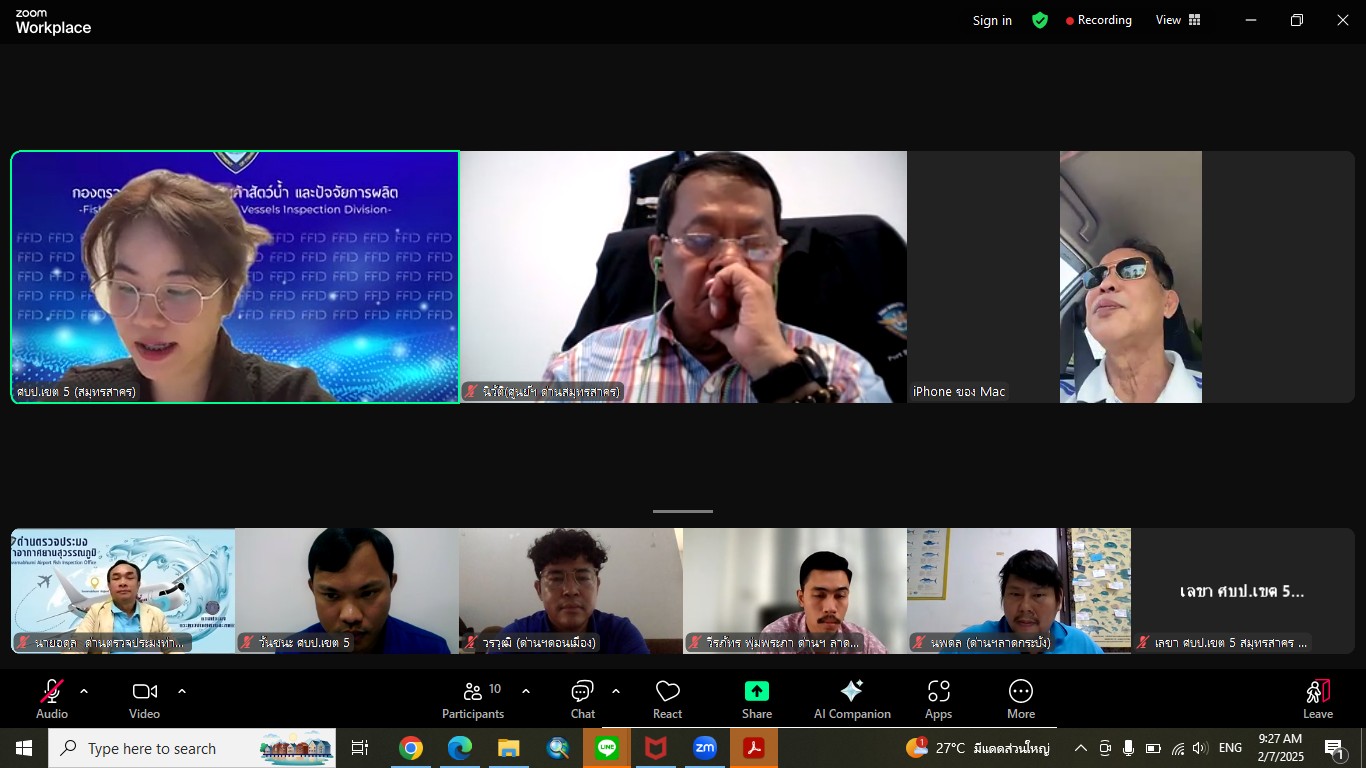Open the green encryption shield icon
The image size is (1366, 768).
[1040, 20]
